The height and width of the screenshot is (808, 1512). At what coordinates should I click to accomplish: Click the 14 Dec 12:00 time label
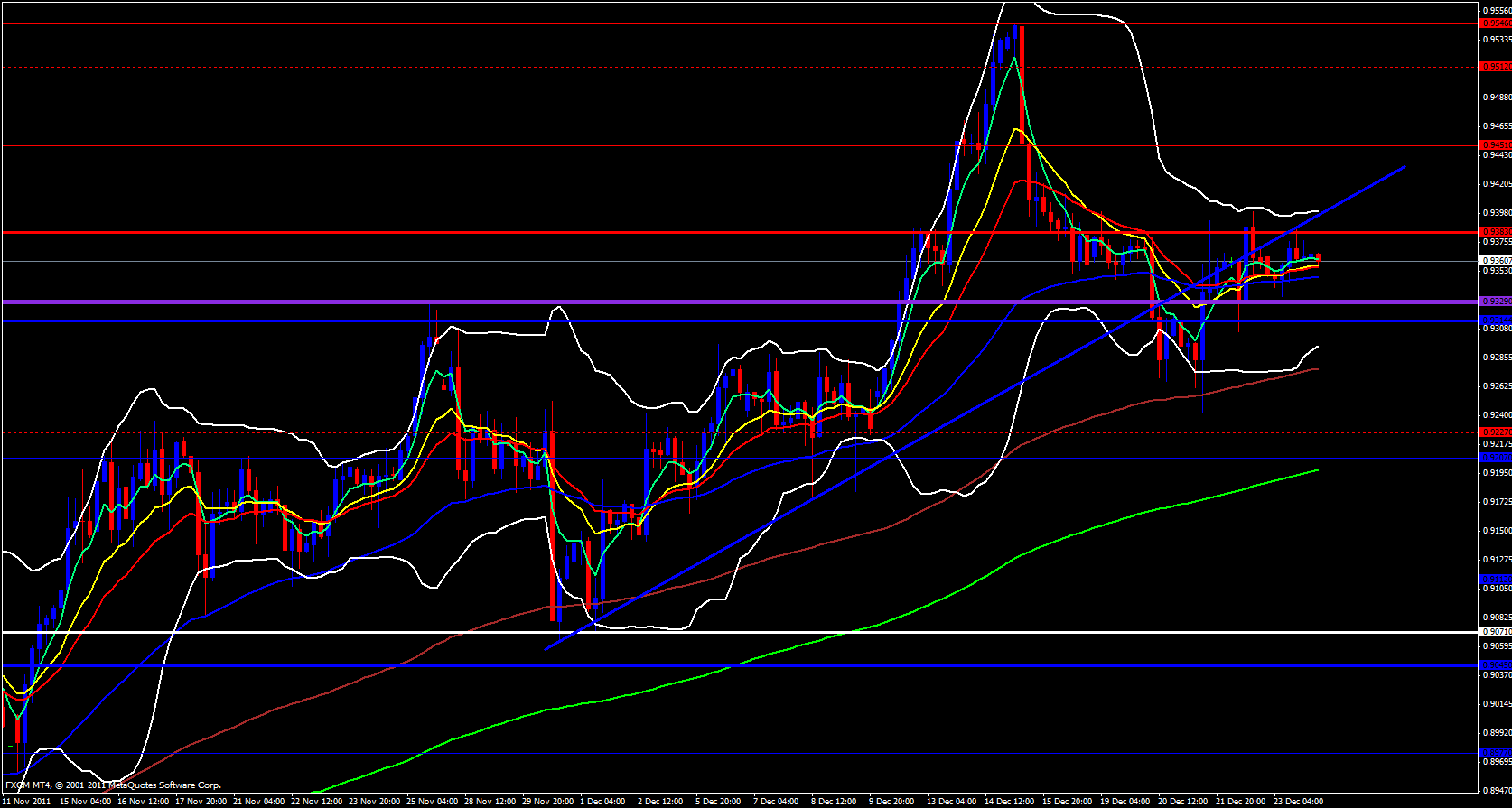(x=1009, y=801)
